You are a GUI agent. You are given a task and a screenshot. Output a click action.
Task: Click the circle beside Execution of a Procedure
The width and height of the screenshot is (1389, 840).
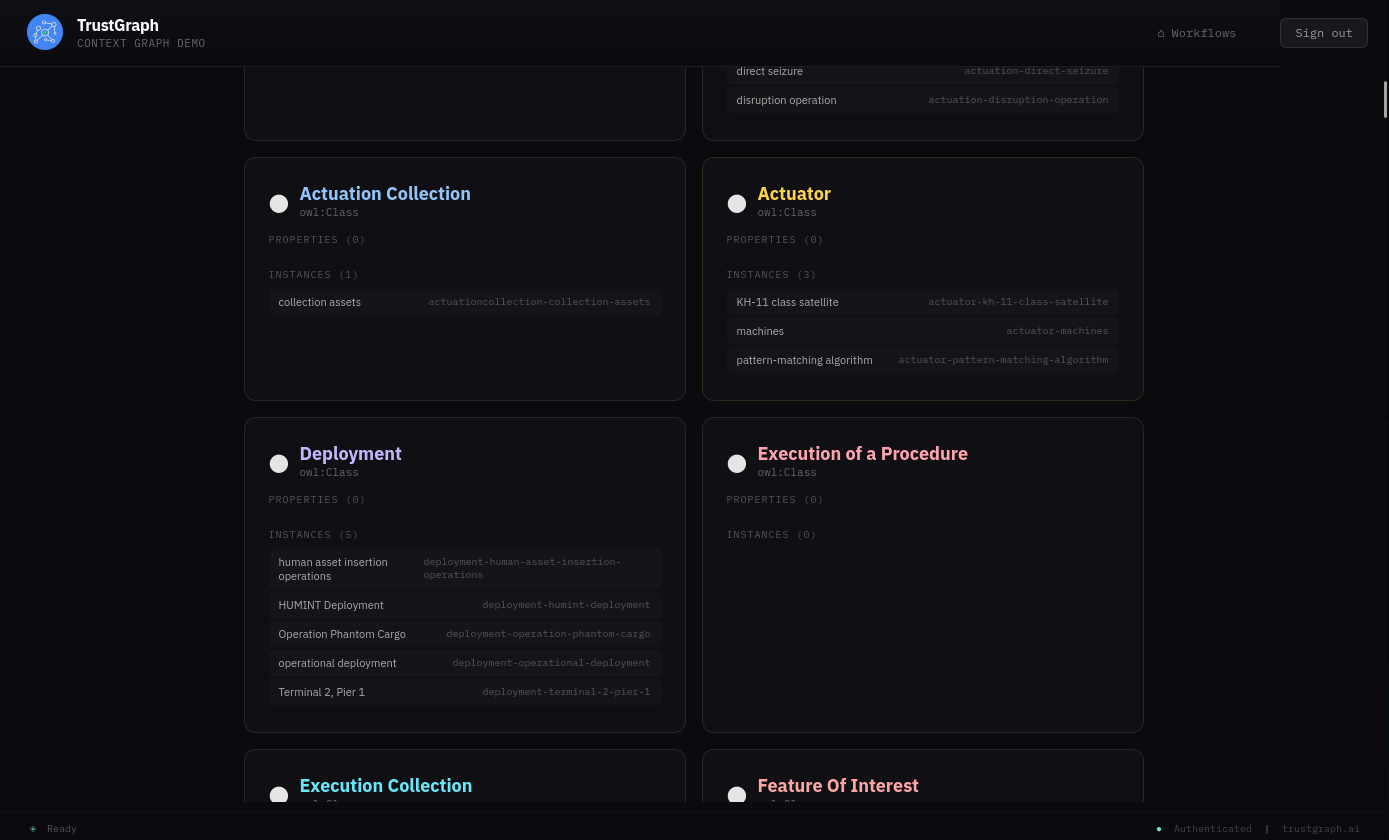pos(737,464)
